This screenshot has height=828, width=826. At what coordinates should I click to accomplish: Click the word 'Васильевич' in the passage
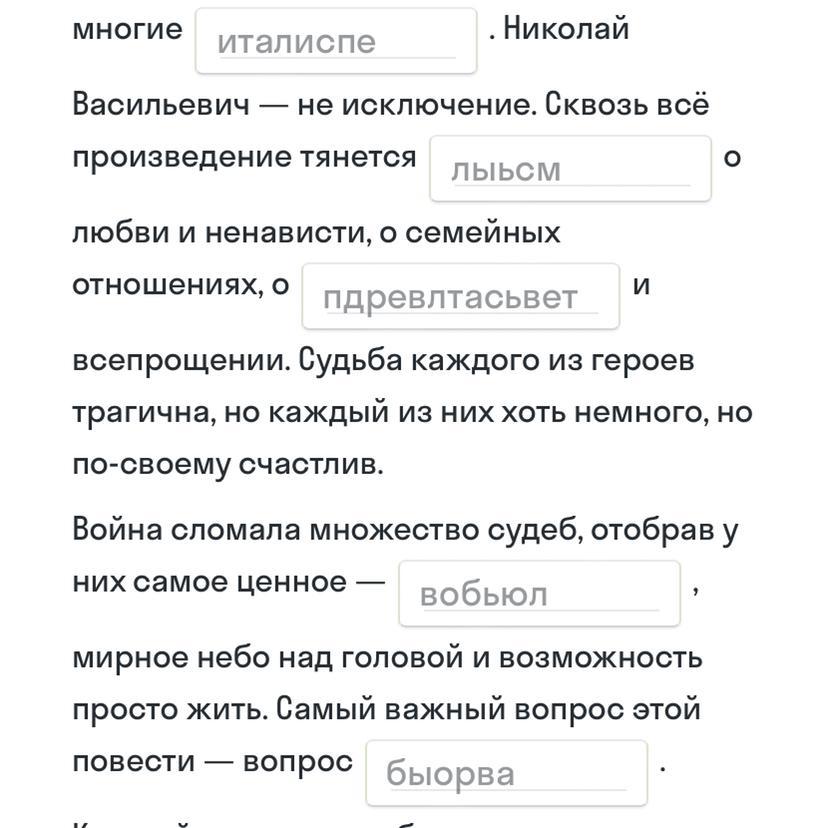[x=161, y=104]
